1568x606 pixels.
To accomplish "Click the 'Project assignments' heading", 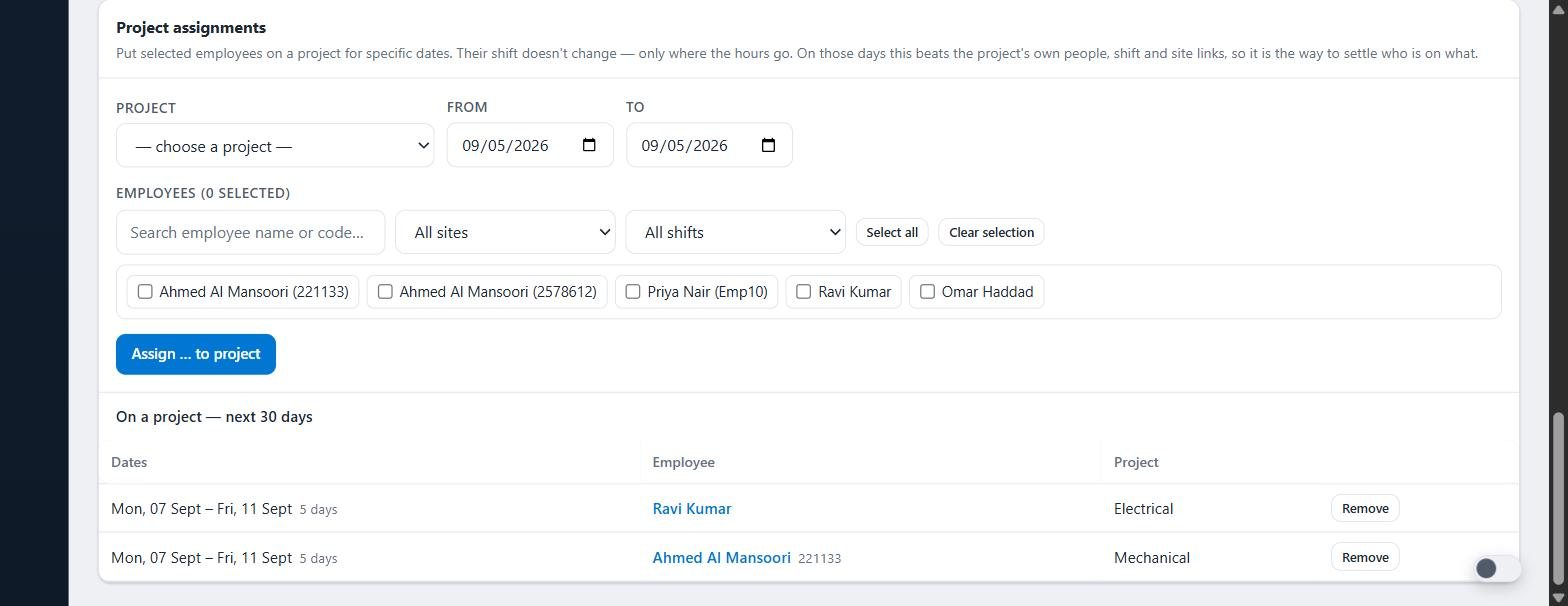I will coord(191,28).
